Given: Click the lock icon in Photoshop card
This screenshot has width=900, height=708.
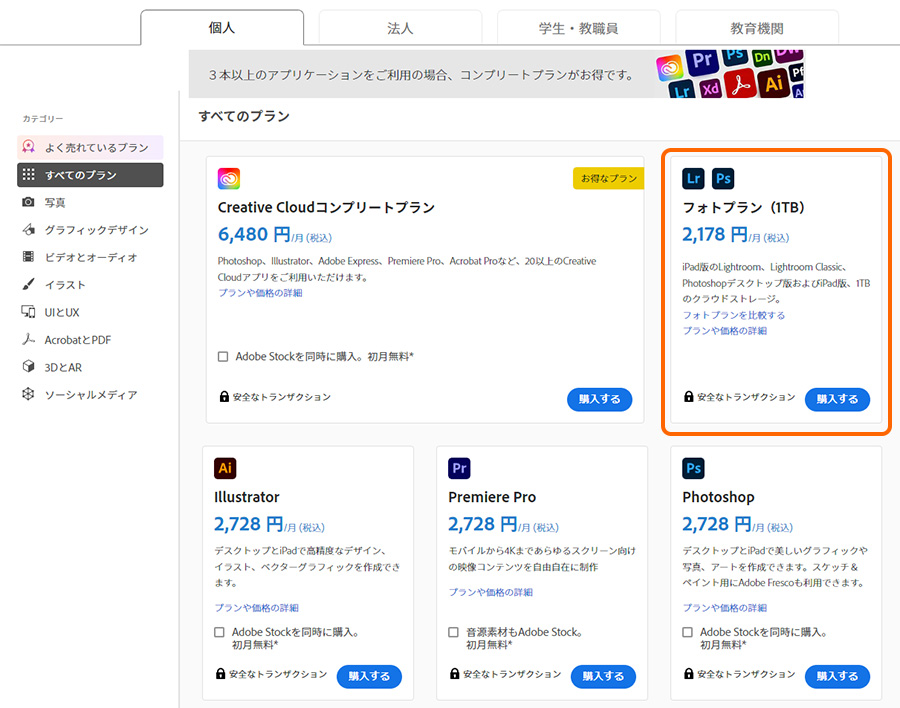Looking at the screenshot, I should 689,674.
